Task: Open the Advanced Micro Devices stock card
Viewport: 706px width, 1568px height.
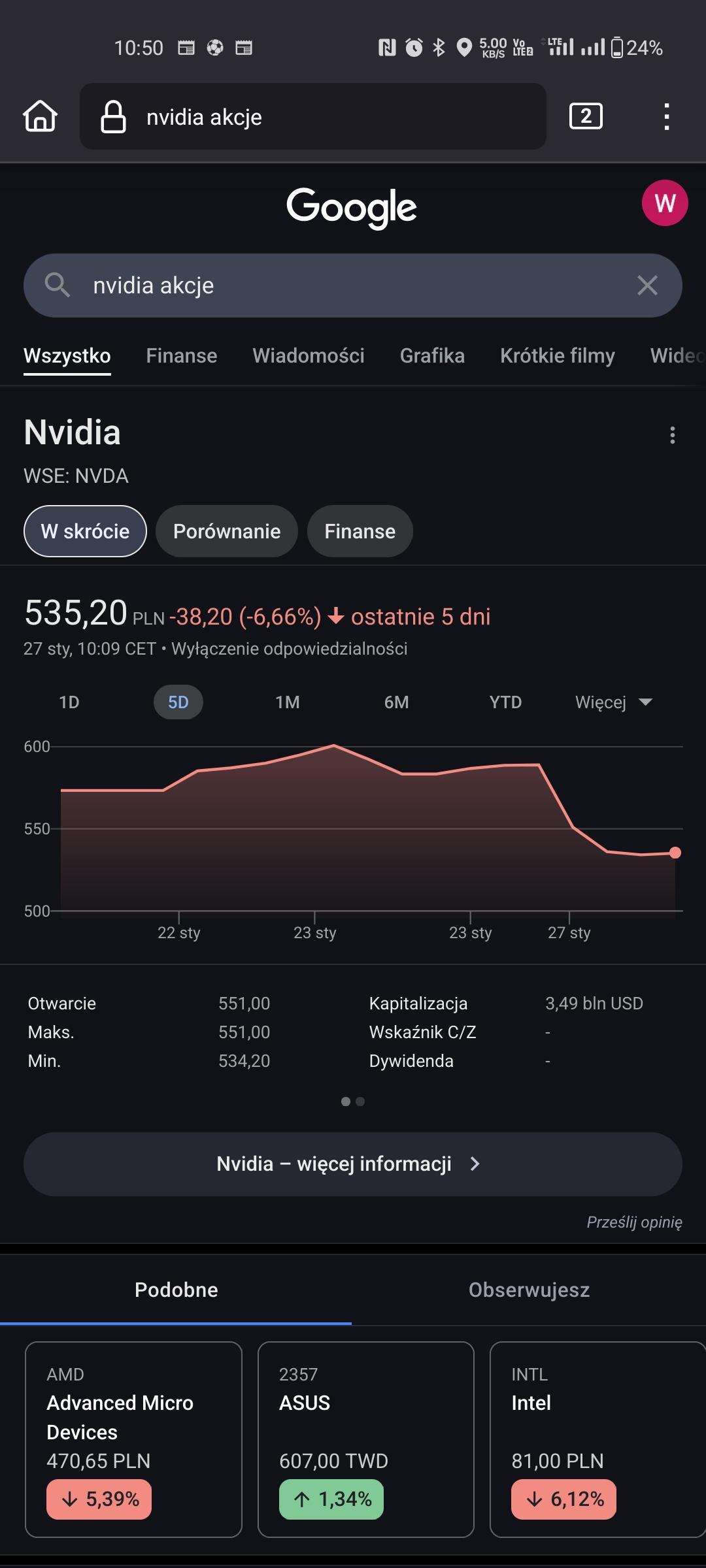Action: tap(133, 1439)
